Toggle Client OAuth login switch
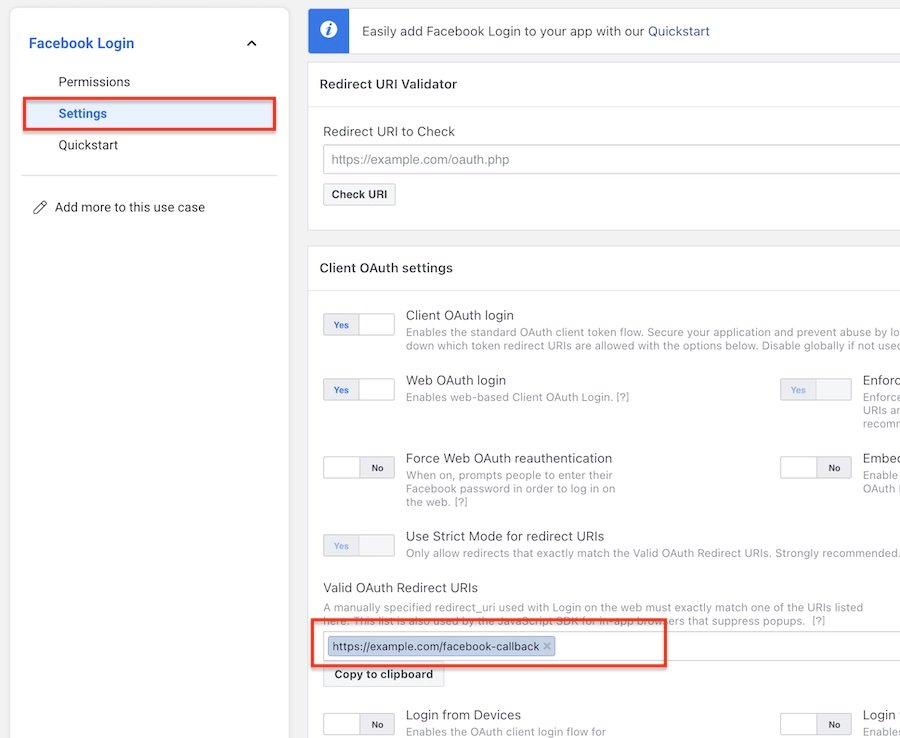This screenshot has height=738, width=900. tap(359, 325)
